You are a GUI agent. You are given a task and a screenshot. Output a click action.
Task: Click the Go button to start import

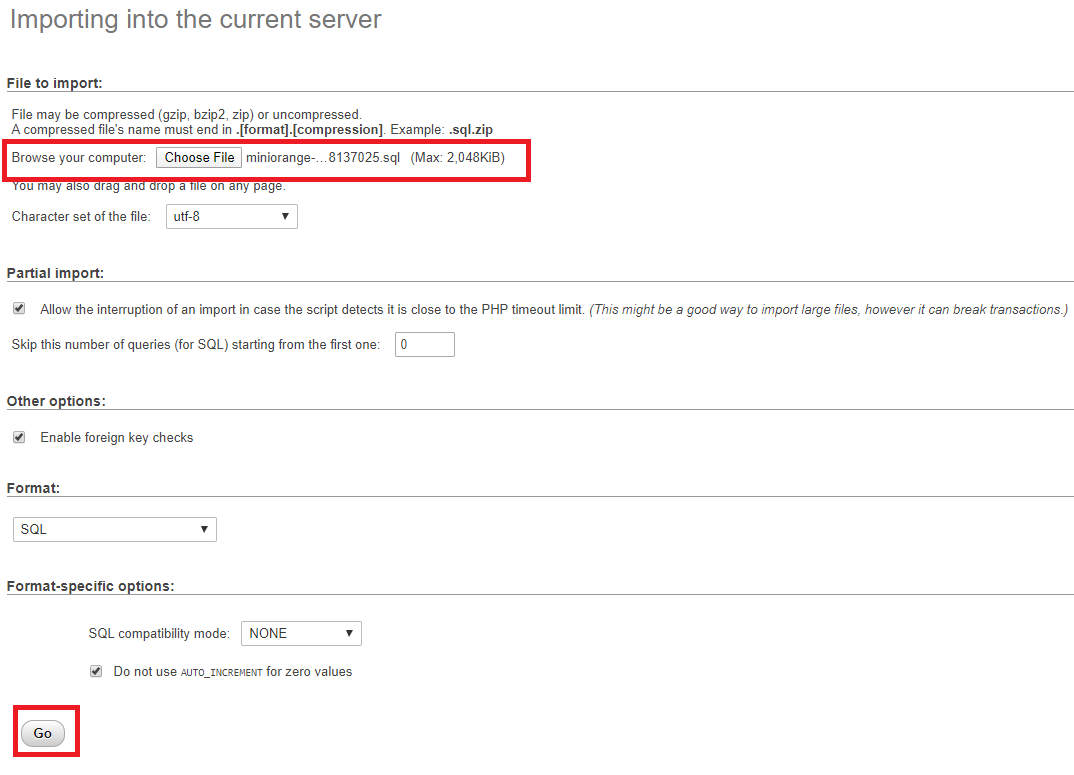(42, 733)
